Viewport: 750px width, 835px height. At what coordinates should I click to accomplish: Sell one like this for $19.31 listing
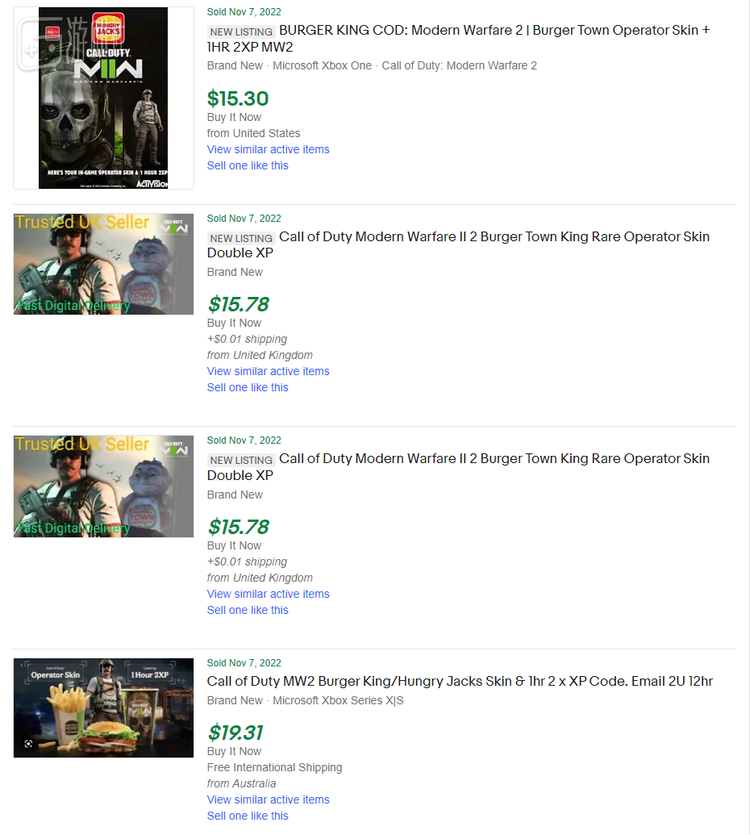coord(248,816)
